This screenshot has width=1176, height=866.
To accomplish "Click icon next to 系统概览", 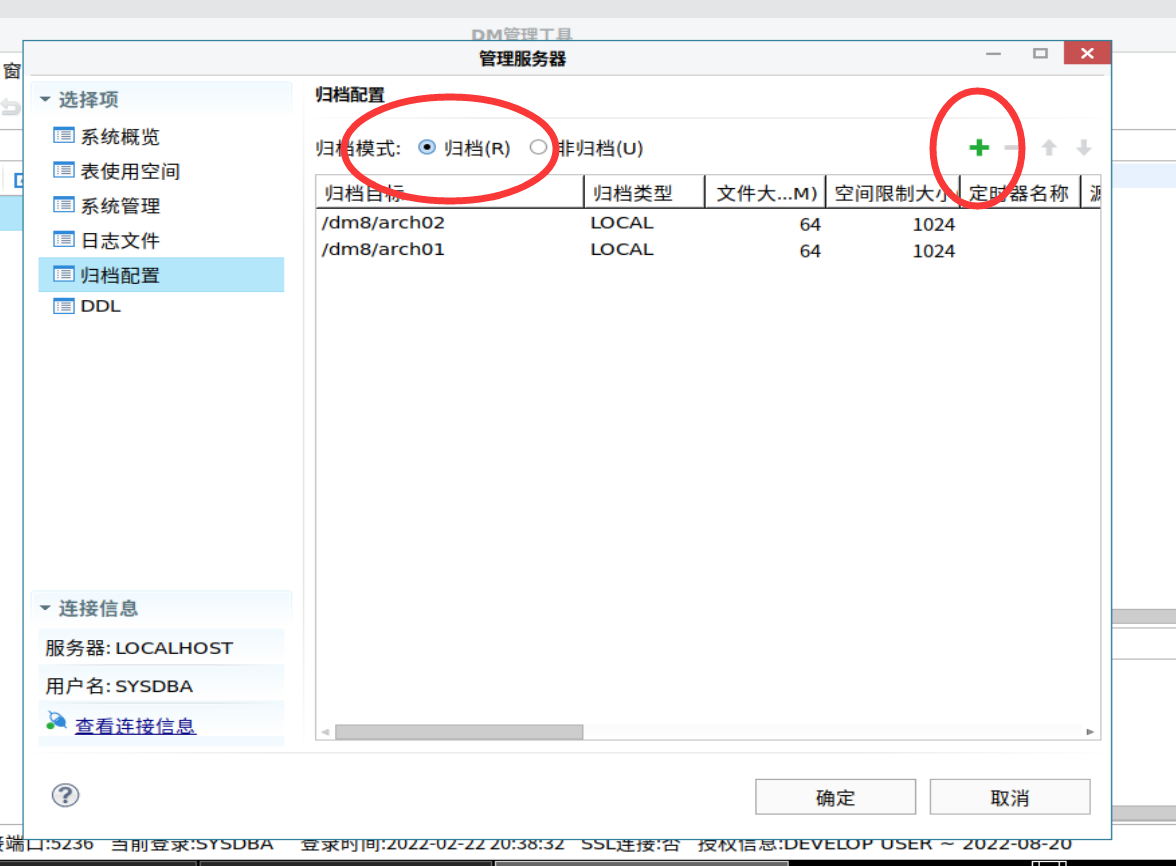I will (x=64, y=136).
